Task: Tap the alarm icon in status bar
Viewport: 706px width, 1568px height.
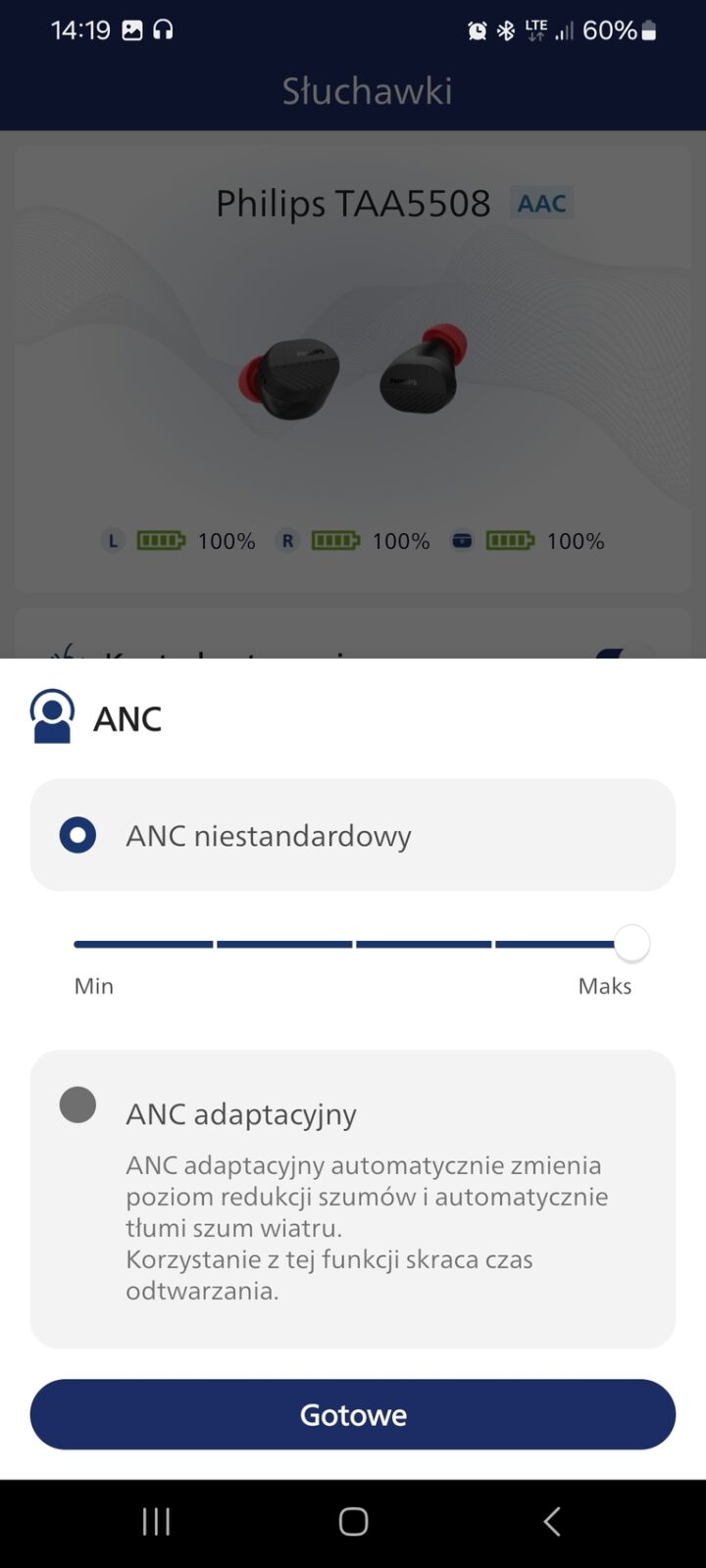Action: [x=478, y=31]
